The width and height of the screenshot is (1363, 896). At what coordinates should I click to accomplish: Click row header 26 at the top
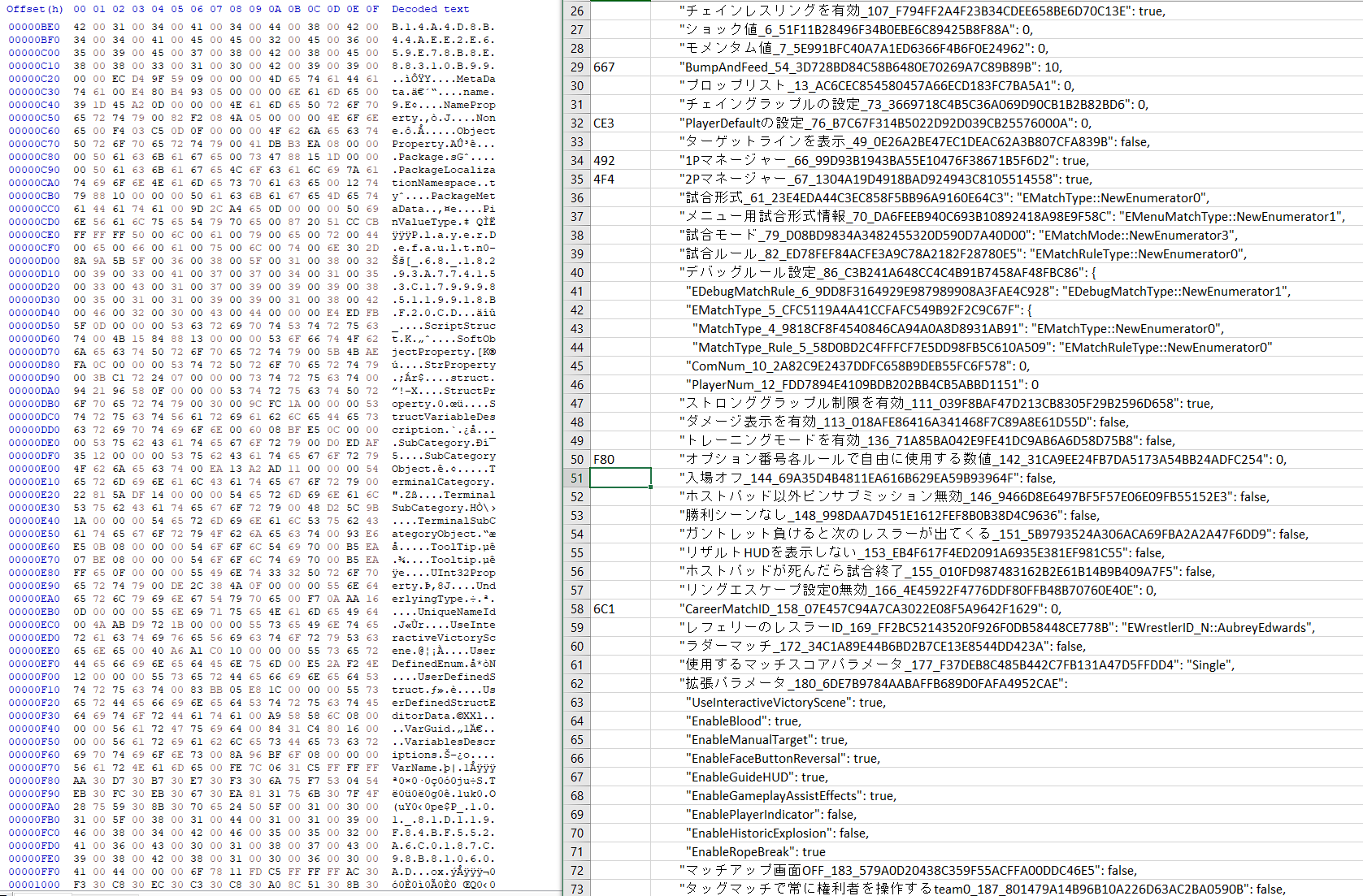click(577, 11)
